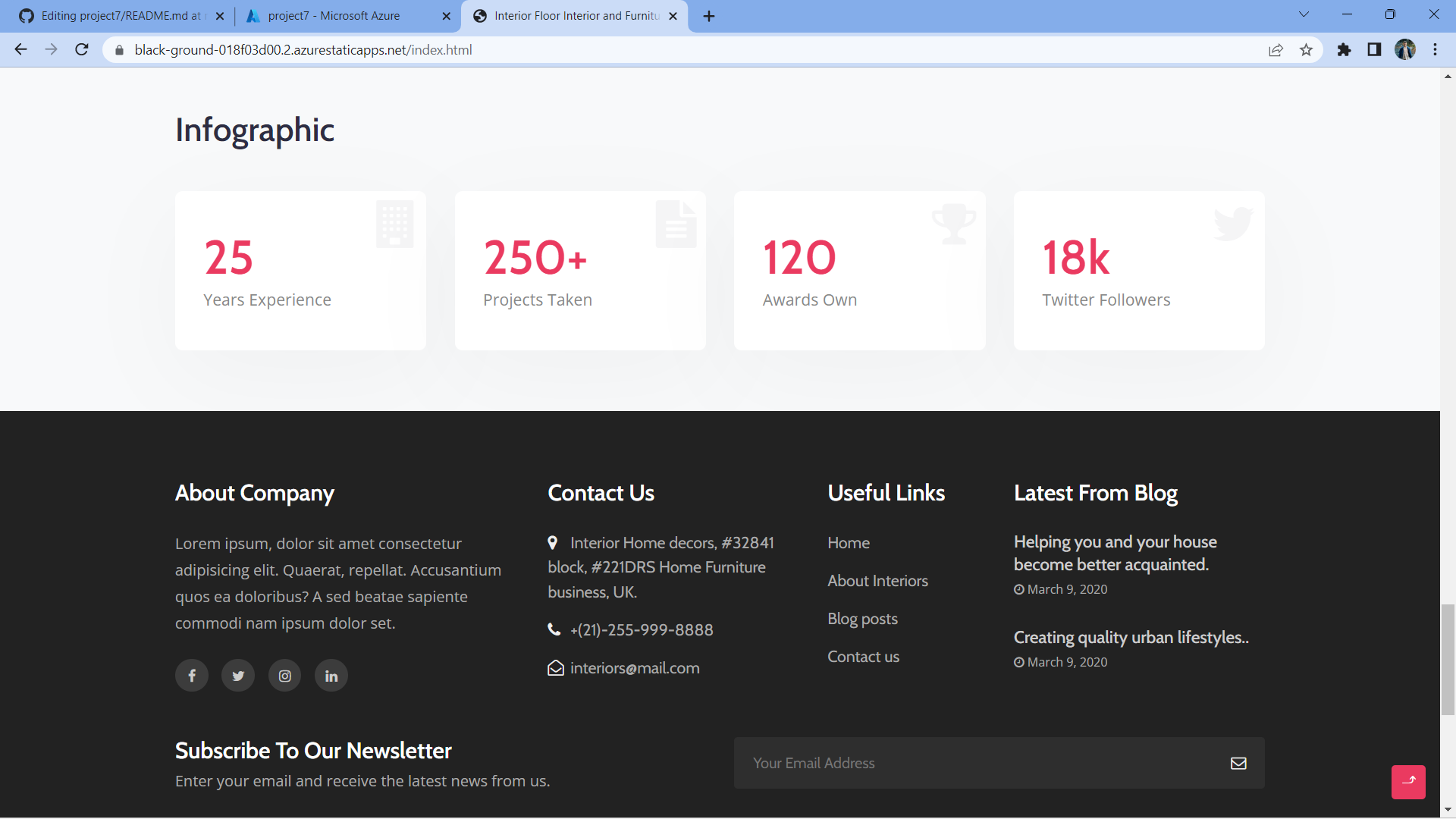Toggle the browser side panel
Image resolution: width=1456 pixels, height=819 pixels.
click(1374, 50)
